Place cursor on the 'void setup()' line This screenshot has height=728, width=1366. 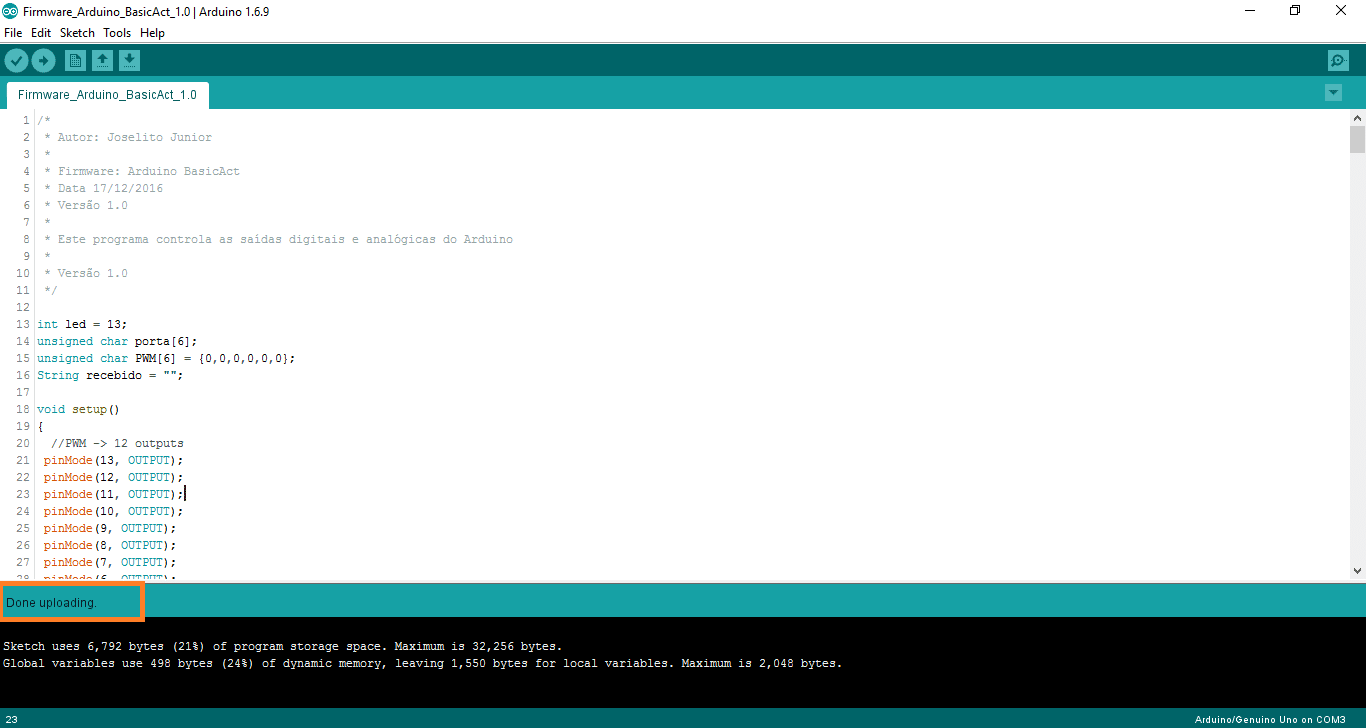pyautogui.click(x=78, y=409)
